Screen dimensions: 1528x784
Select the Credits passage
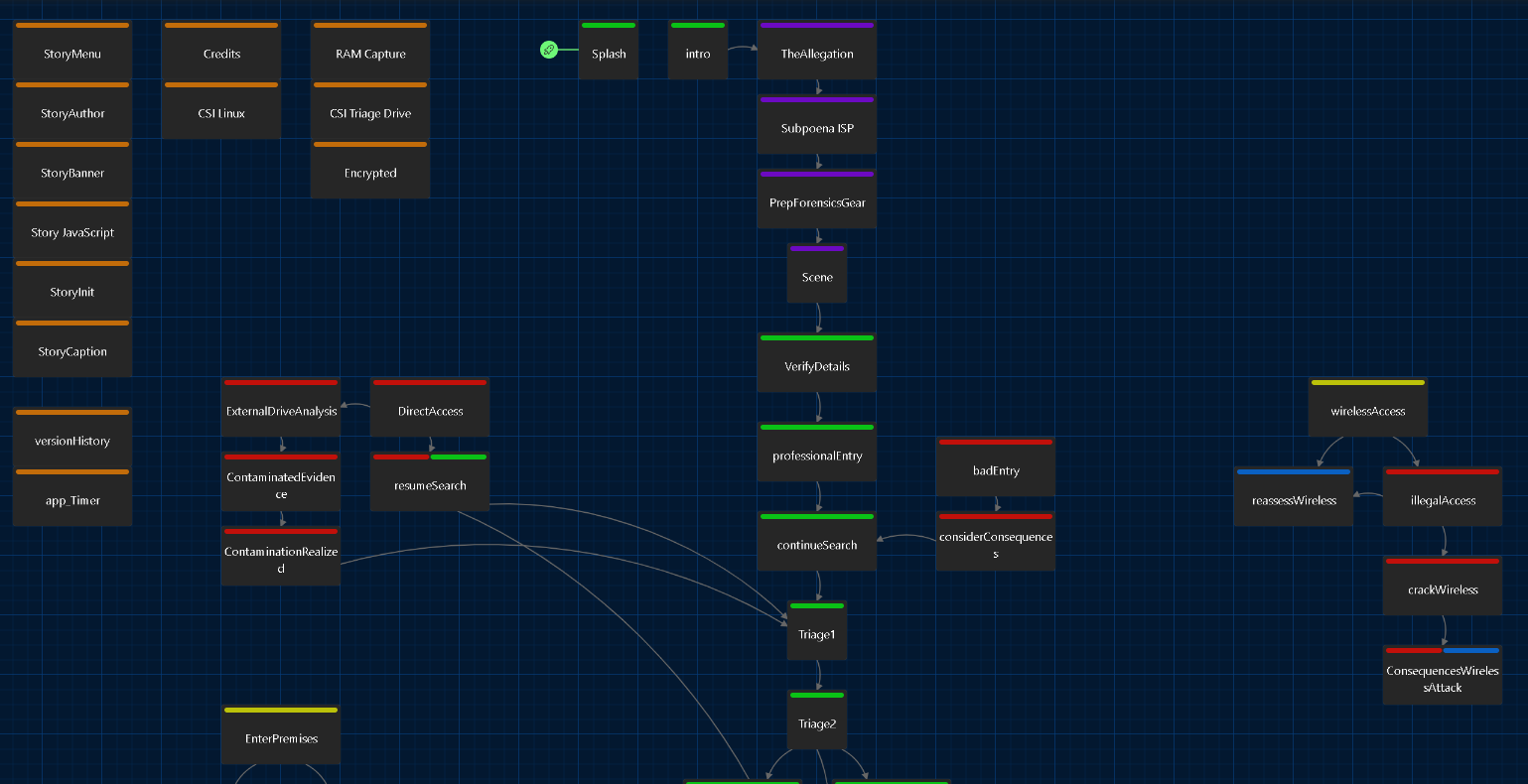click(x=221, y=50)
